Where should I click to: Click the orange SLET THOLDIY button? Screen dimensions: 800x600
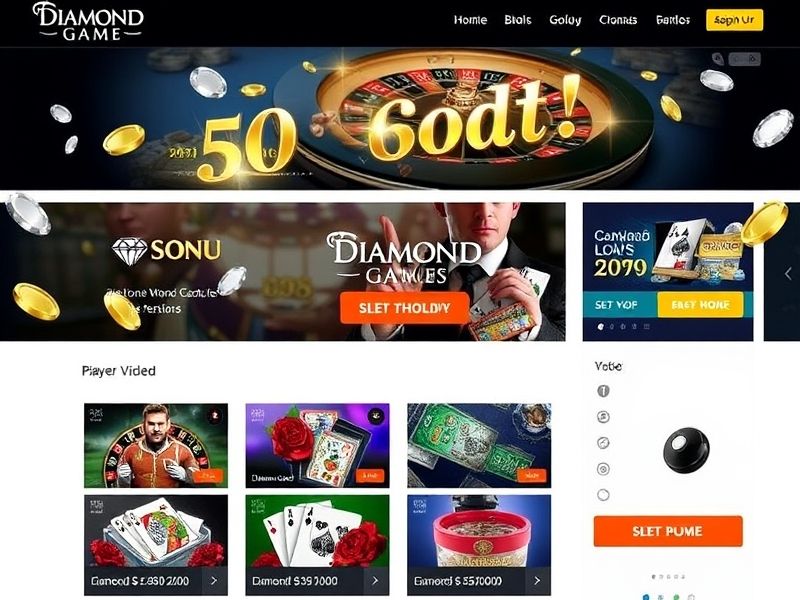click(405, 308)
